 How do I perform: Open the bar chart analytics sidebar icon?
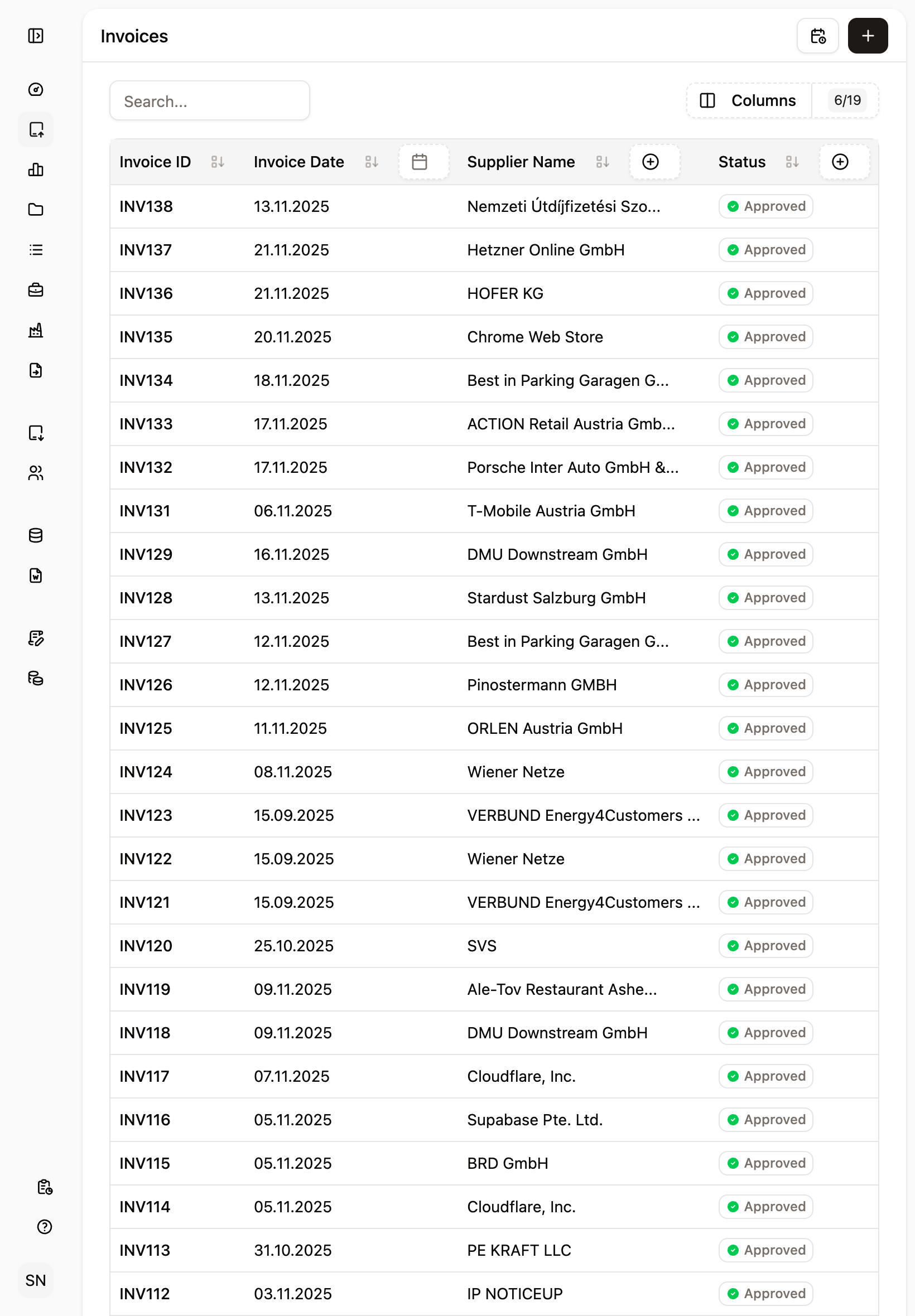(36, 170)
